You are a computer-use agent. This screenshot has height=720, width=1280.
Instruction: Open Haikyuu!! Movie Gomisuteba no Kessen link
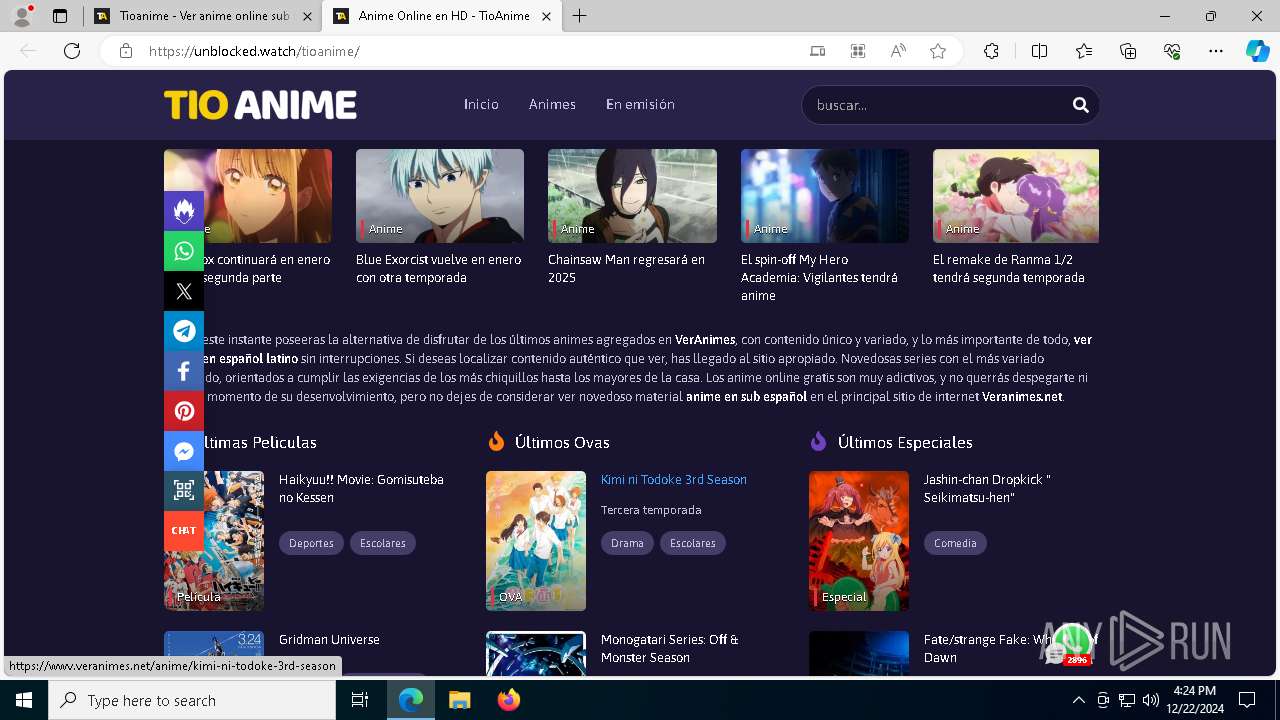point(361,488)
